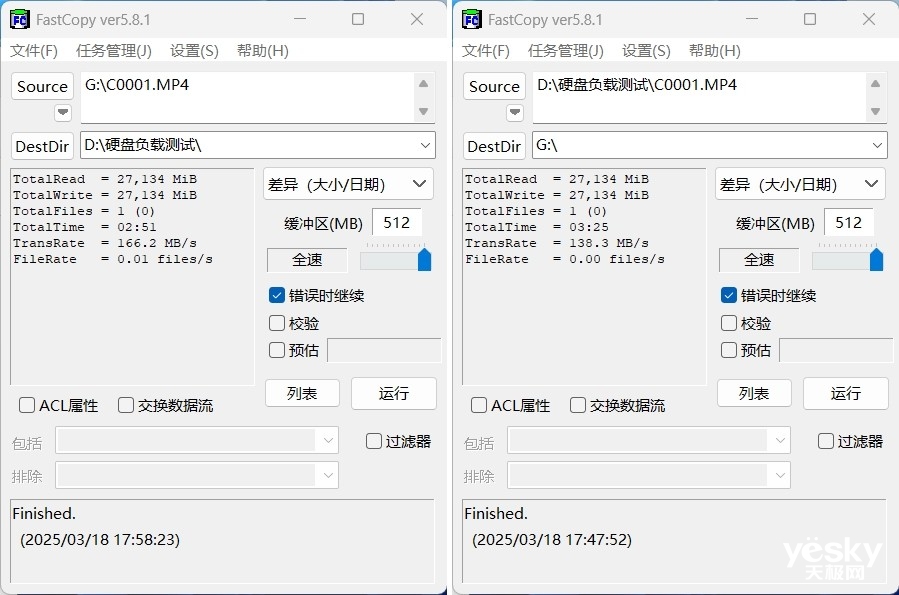Uncheck 错误时继续 in right window

[729, 295]
